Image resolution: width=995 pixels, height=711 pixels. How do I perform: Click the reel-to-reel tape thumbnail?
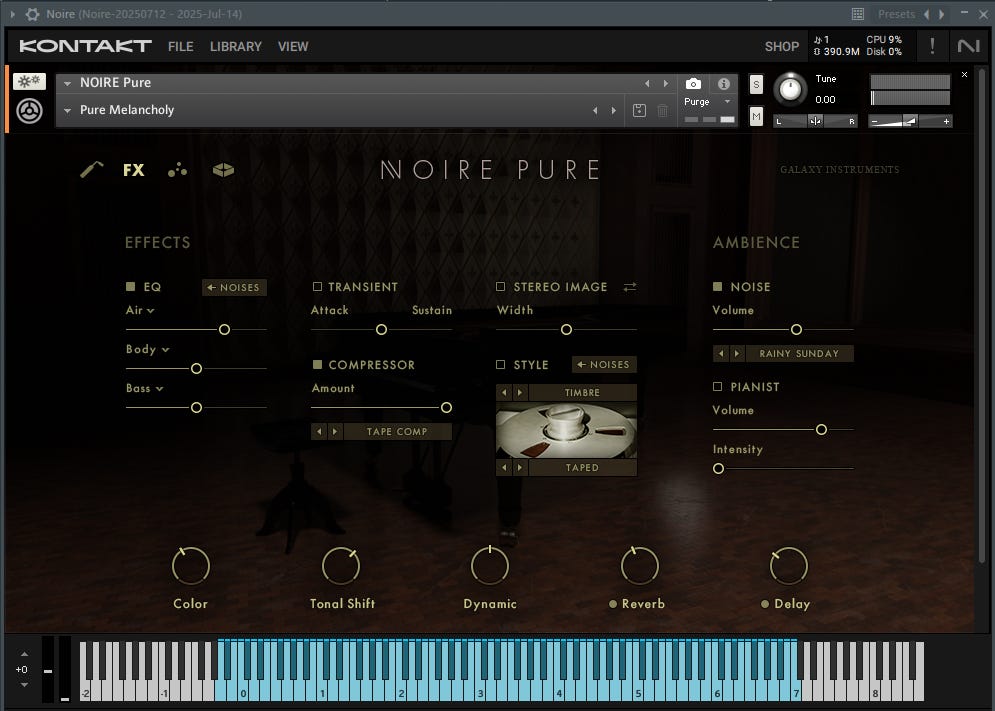566,430
